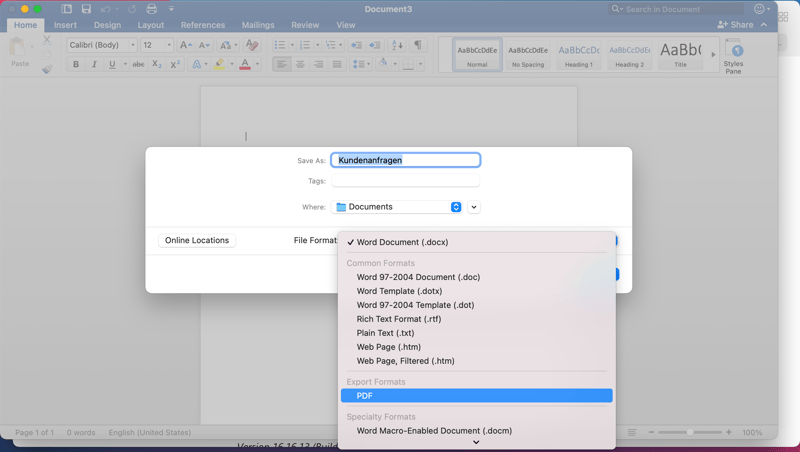This screenshot has height=452, width=800.
Task: Open the Styles Pane
Action: [733, 56]
